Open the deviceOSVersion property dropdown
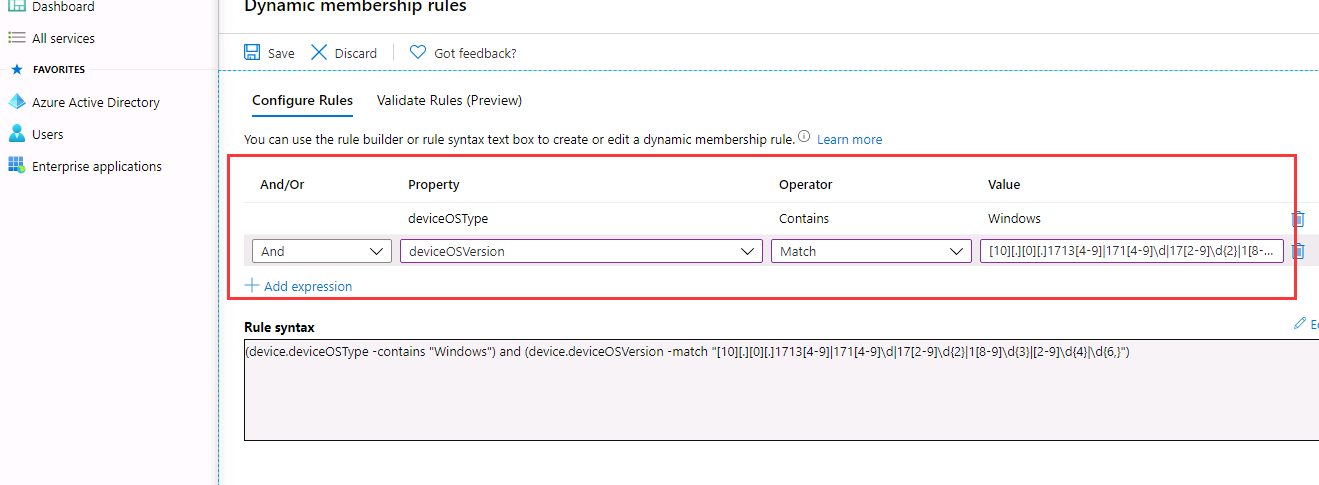 click(x=580, y=251)
